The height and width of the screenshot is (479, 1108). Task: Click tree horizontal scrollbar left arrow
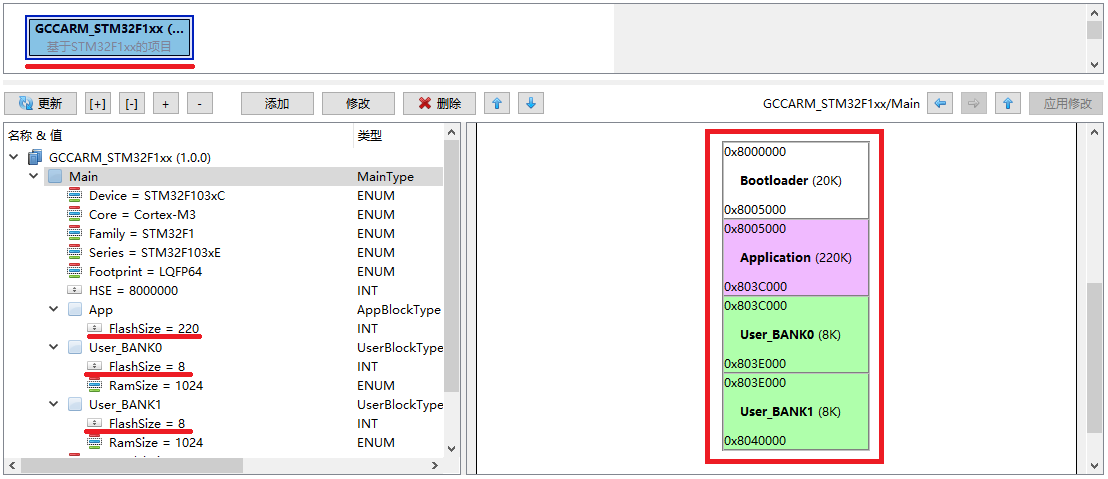coord(12,466)
